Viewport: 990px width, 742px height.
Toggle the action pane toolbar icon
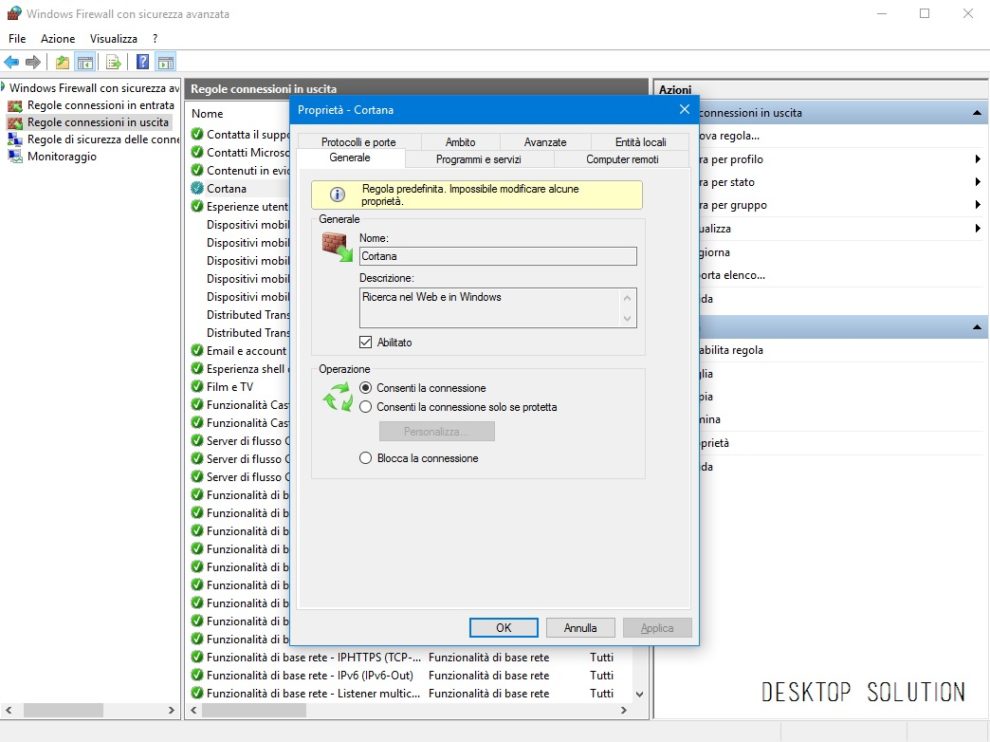[x=165, y=62]
